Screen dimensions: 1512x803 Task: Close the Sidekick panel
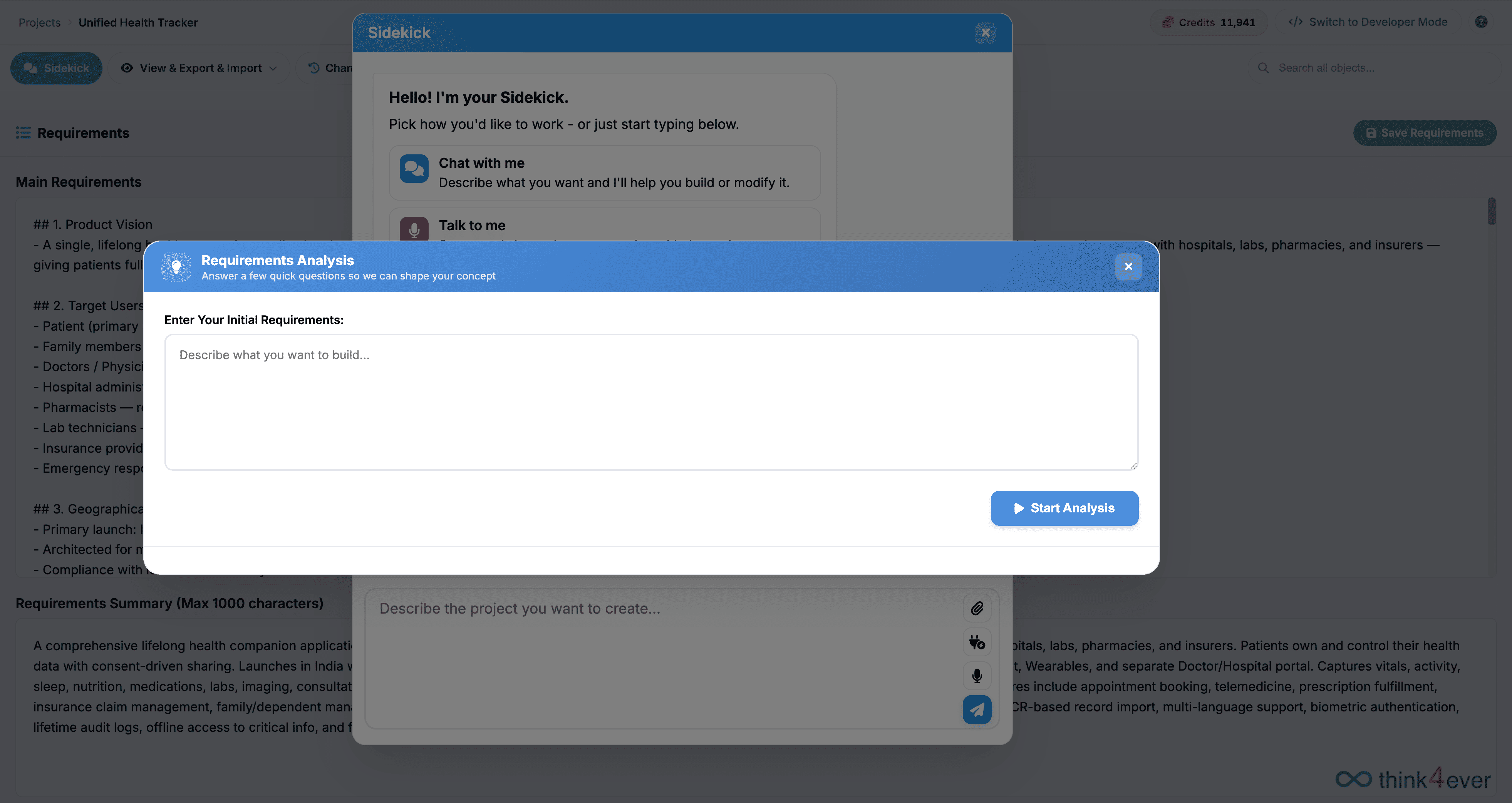coord(986,33)
